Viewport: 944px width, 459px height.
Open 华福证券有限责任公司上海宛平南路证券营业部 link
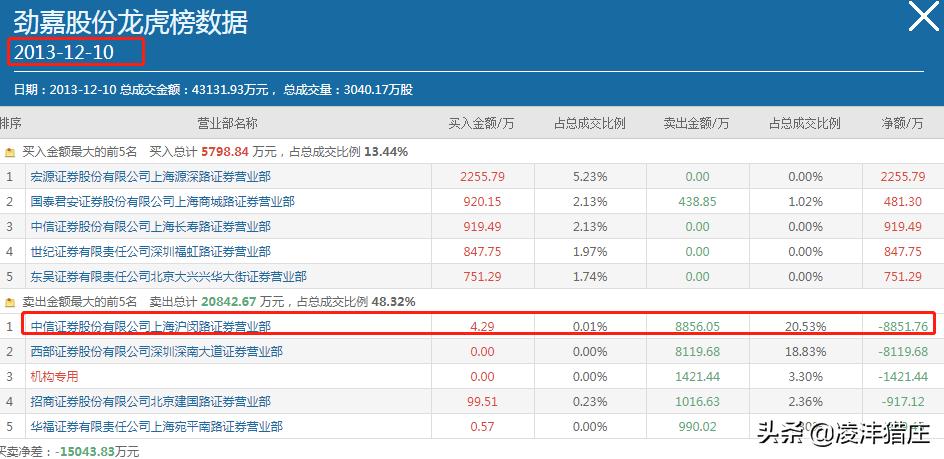(x=157, y=426)
